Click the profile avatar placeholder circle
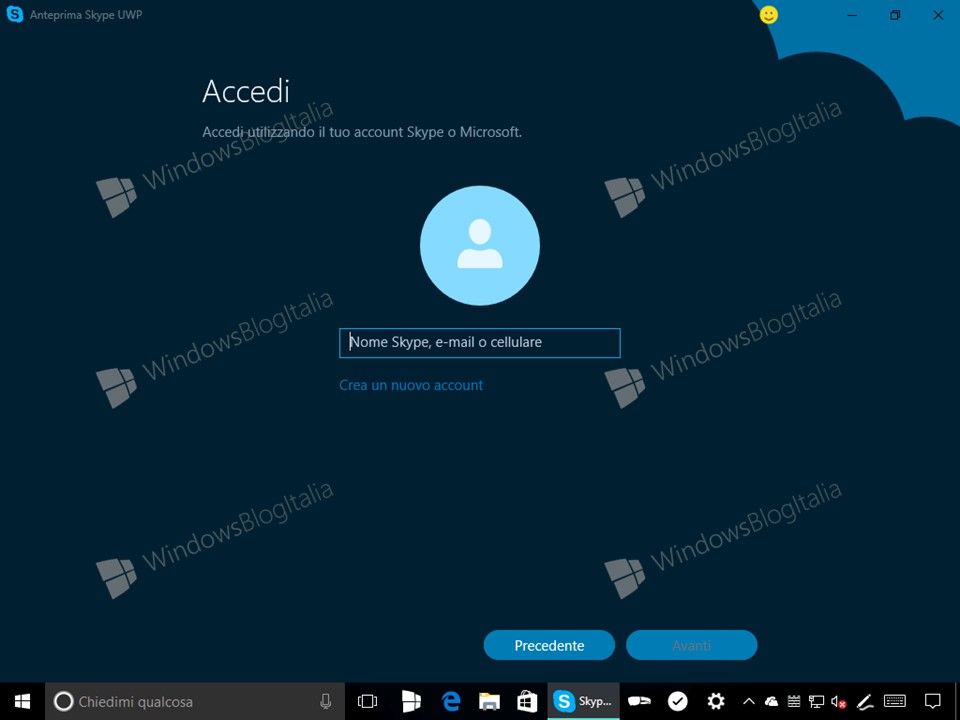The image size is (960, 720). pyautogui.click(x=479, y=246)
